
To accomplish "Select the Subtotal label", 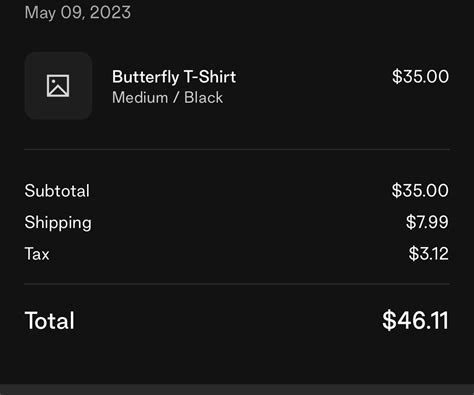I will [x=57, y=191].
